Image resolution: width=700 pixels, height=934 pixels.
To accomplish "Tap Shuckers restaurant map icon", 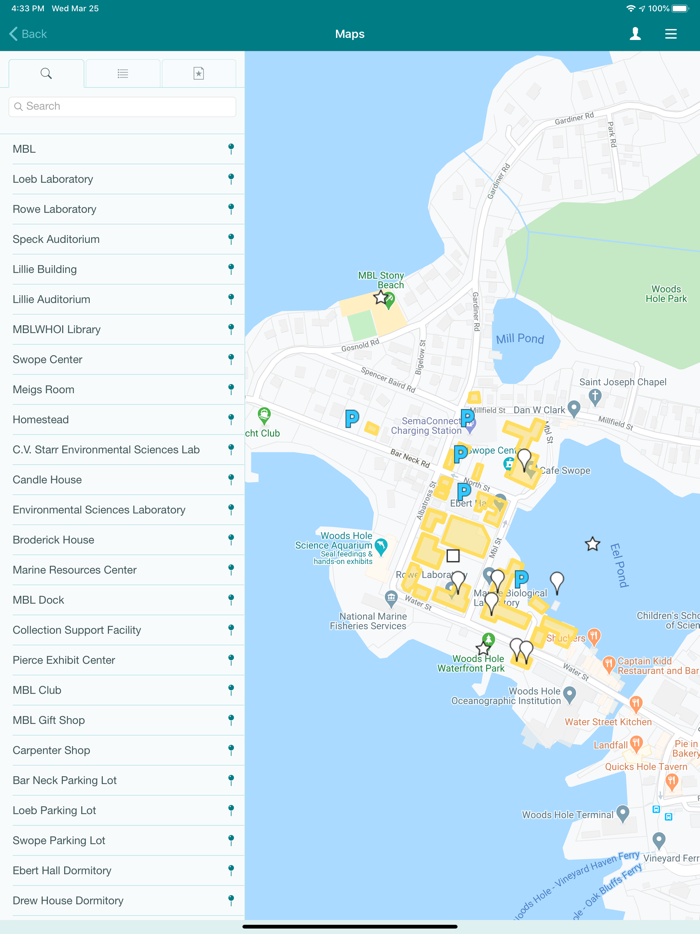I will [593, 636].
